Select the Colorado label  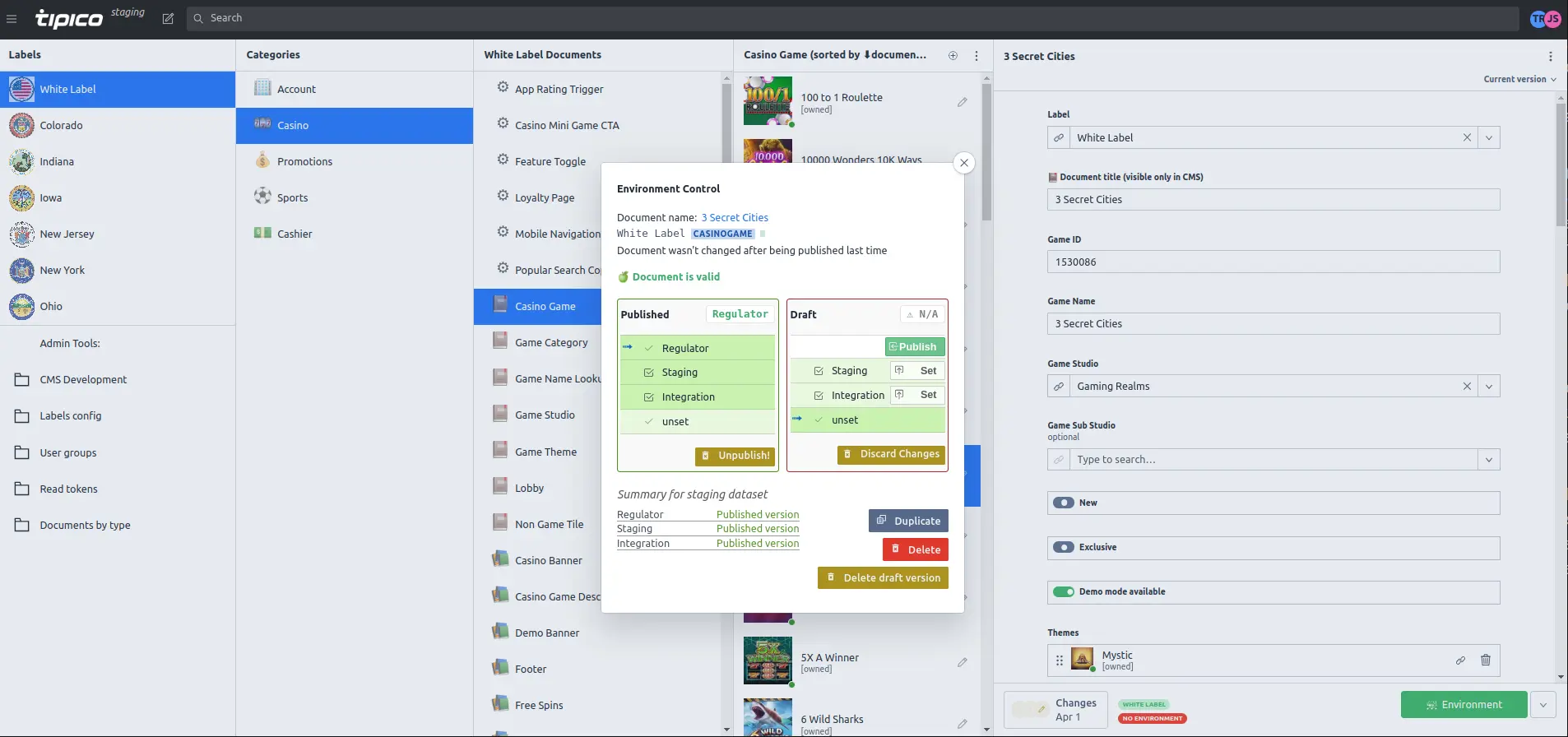coord(118,125)
